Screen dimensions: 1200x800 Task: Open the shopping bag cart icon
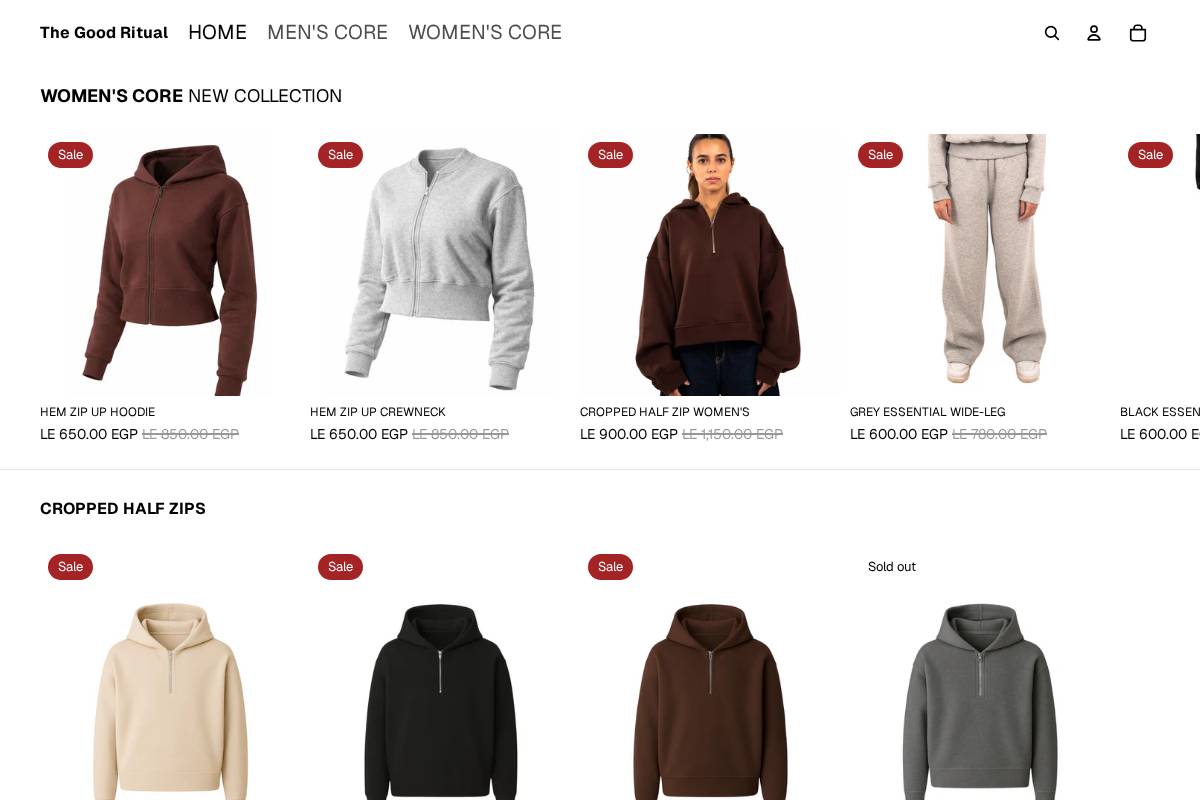point(1138,33)
